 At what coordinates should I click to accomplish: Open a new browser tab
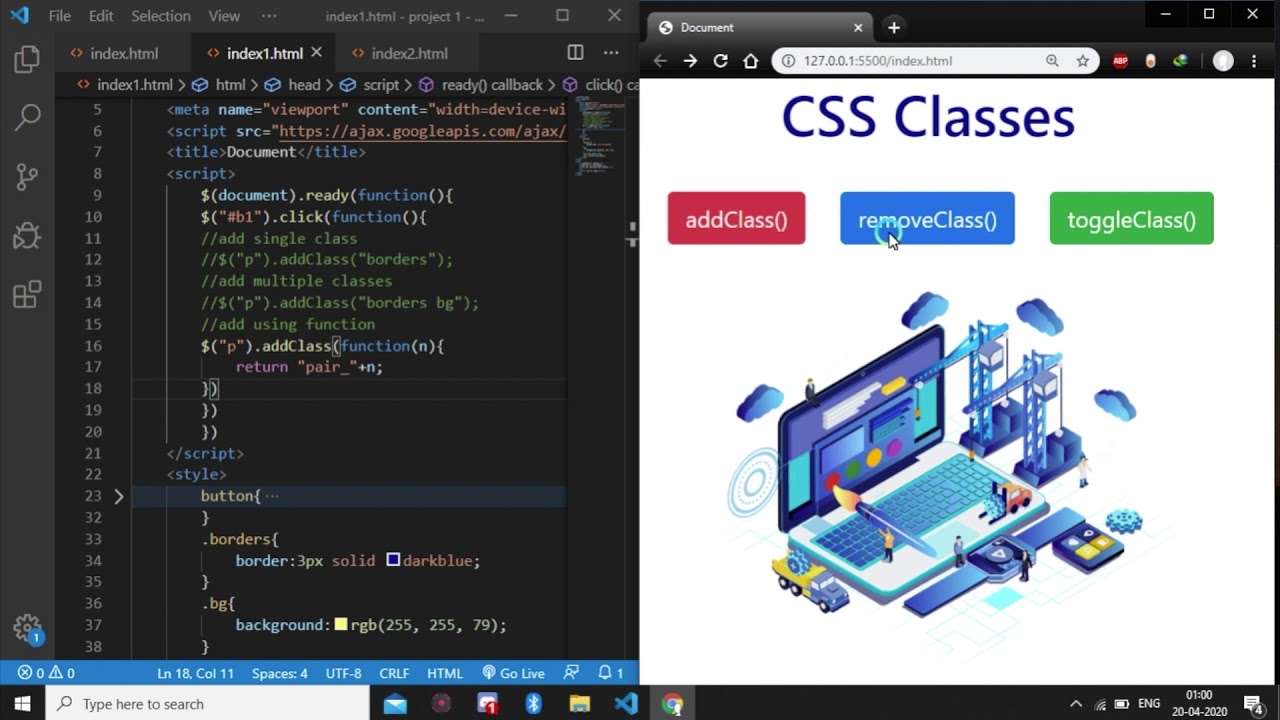click(894, 28)
